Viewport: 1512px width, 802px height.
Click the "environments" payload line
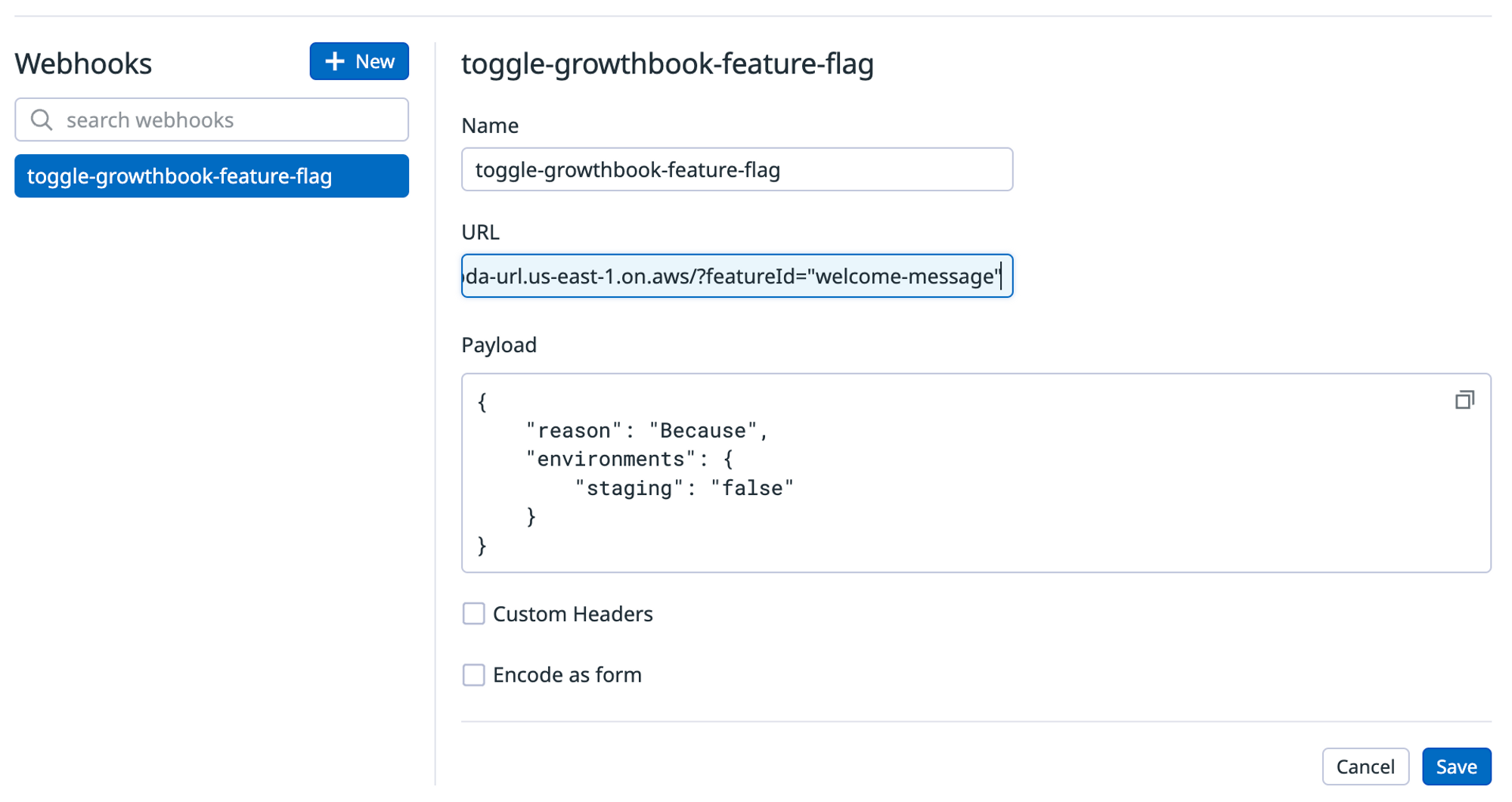pyautogui.click(x=629, y=460)
